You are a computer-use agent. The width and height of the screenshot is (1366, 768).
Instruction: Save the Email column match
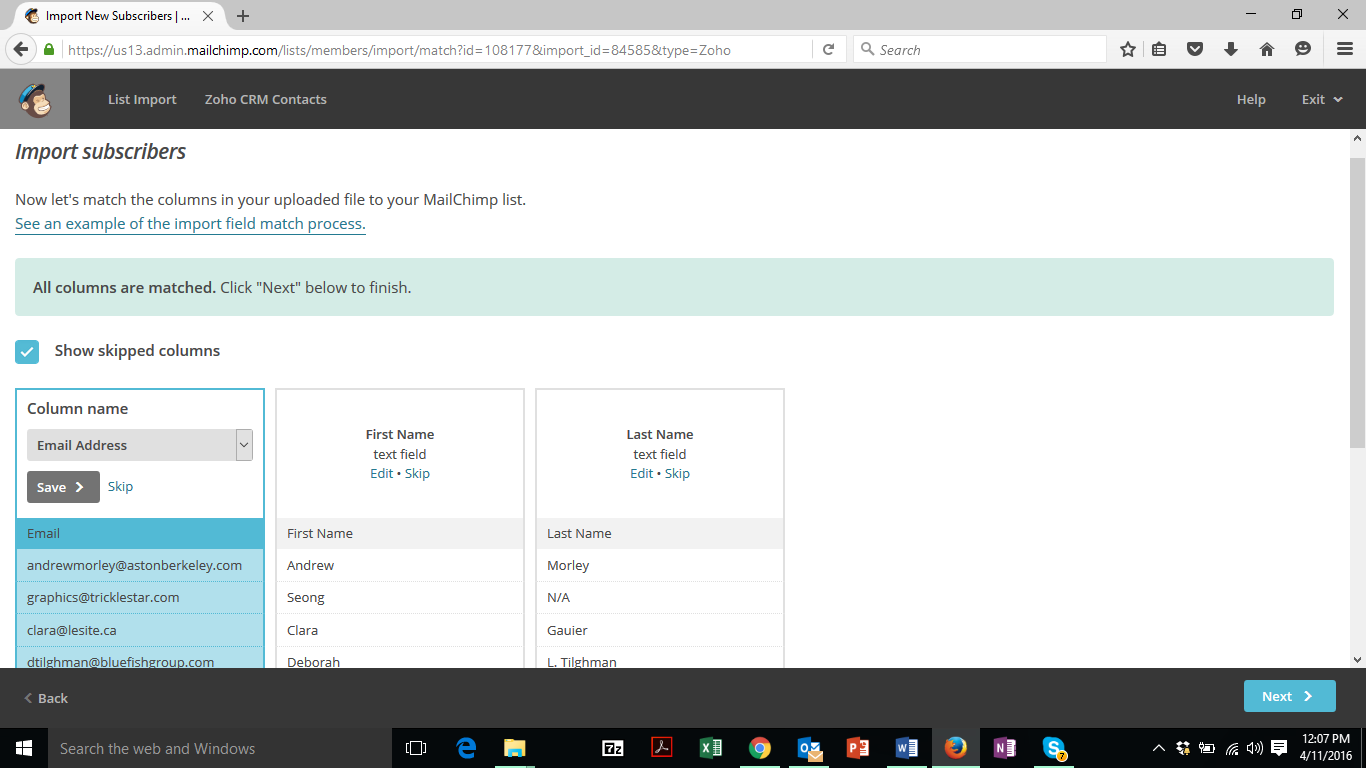click(x=63, y=487)
